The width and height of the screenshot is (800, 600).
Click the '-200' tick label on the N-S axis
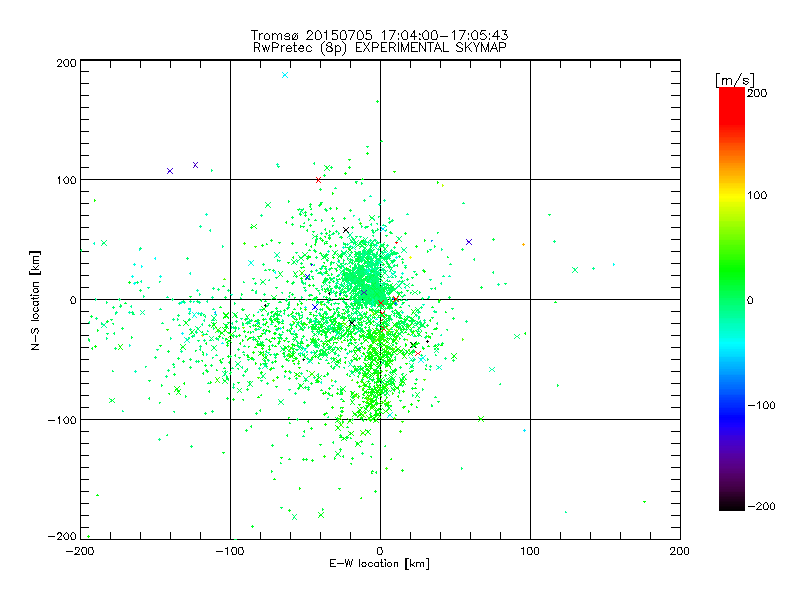62,536
